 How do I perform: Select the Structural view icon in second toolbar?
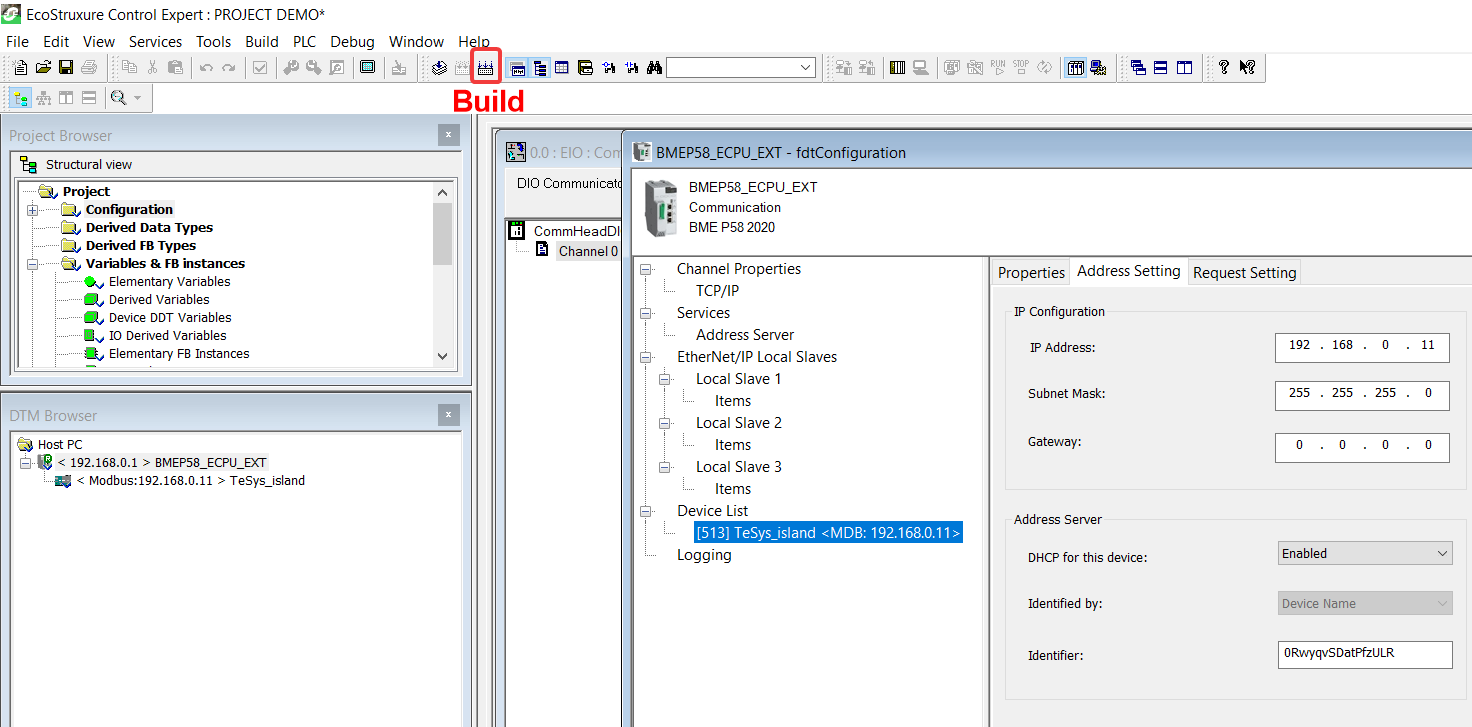pos(20,98)
